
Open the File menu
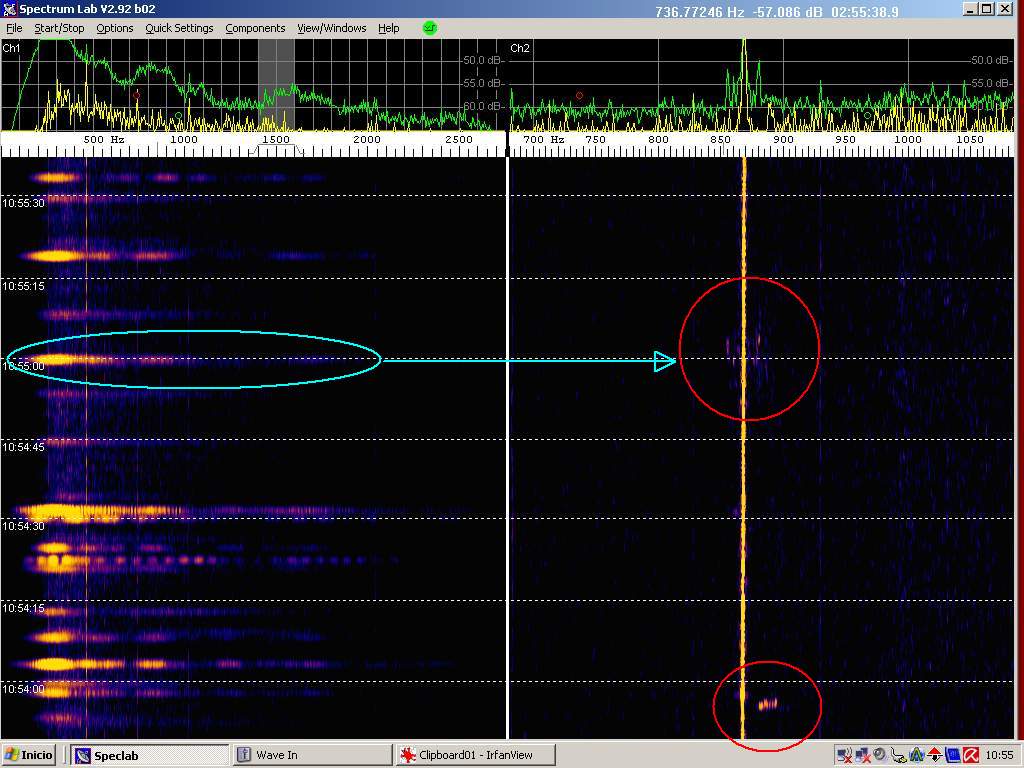click(x=14, y=28)
